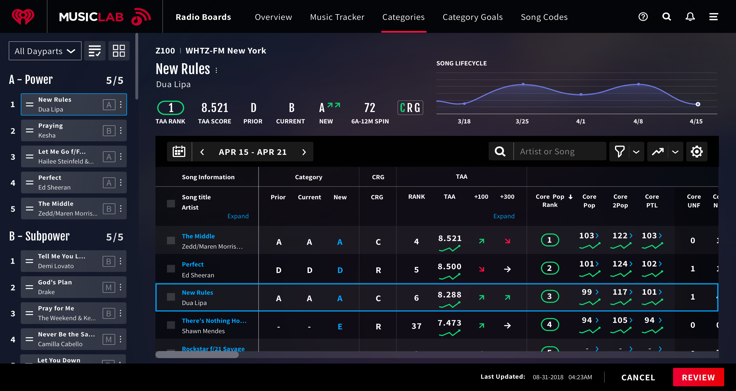The height and width of the screenshot is (391, 736).
Task: Click TAA trend sparkline for The Middle
Action: [x=449, y=249]
